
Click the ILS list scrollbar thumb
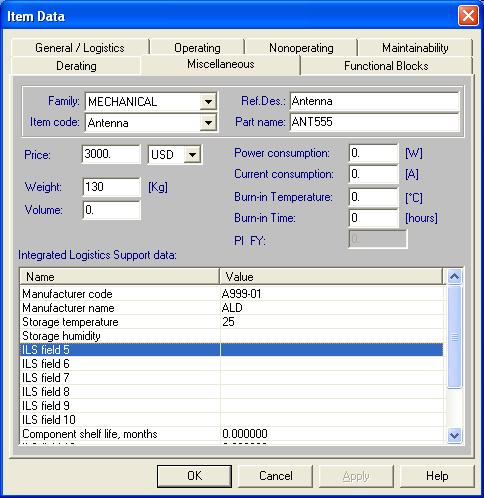pyautogui.click(x=454, y=337)
